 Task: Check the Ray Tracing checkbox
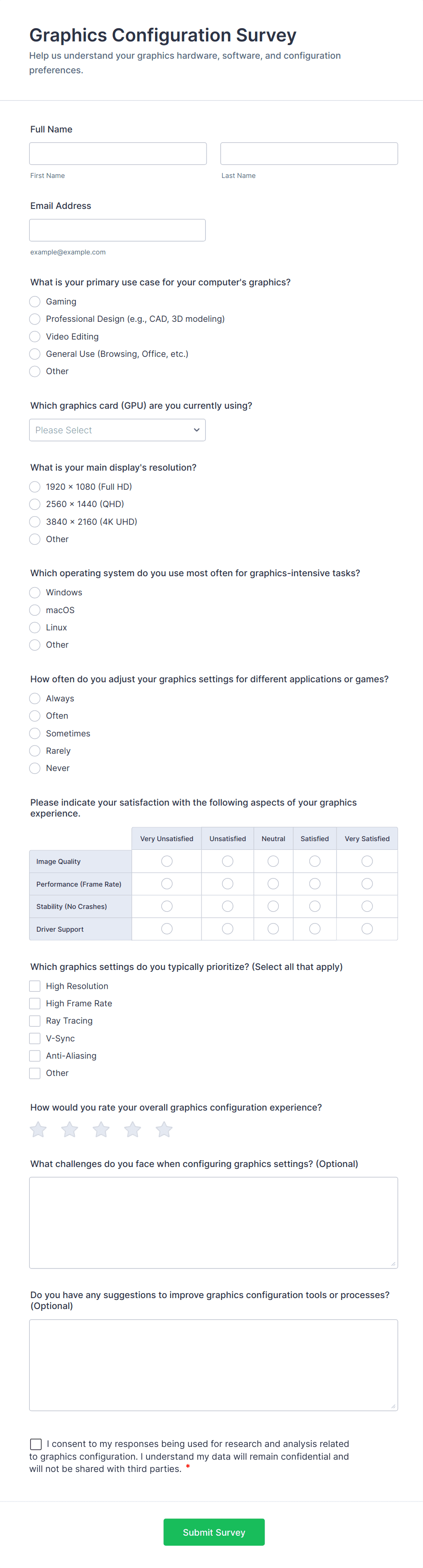click(35, 1021)
